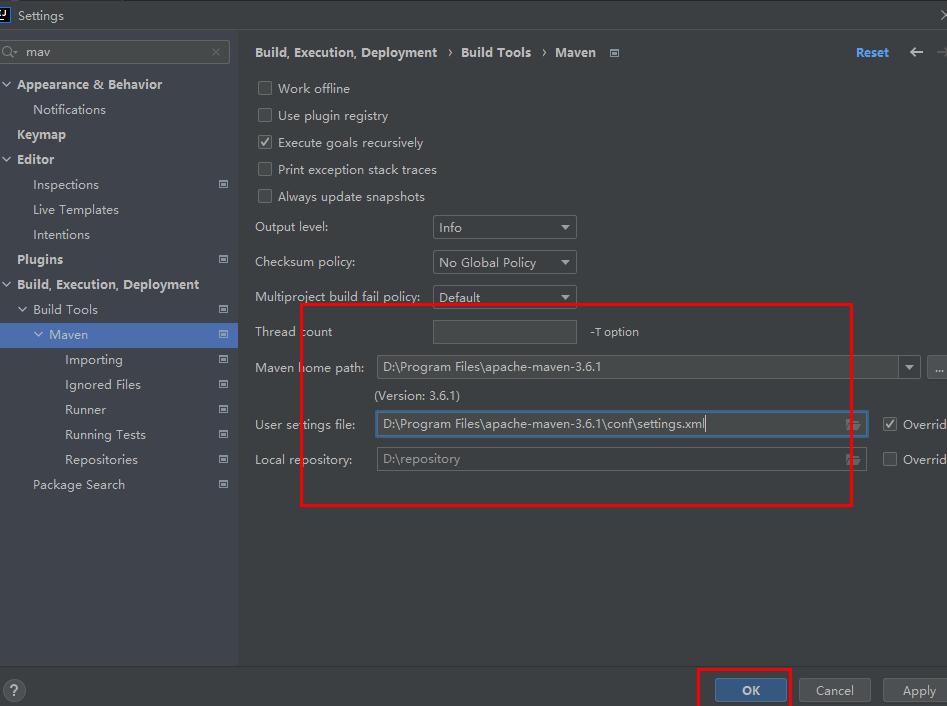
Task: Open Checksum policy dropdown
Action: (x=505, y=262)
